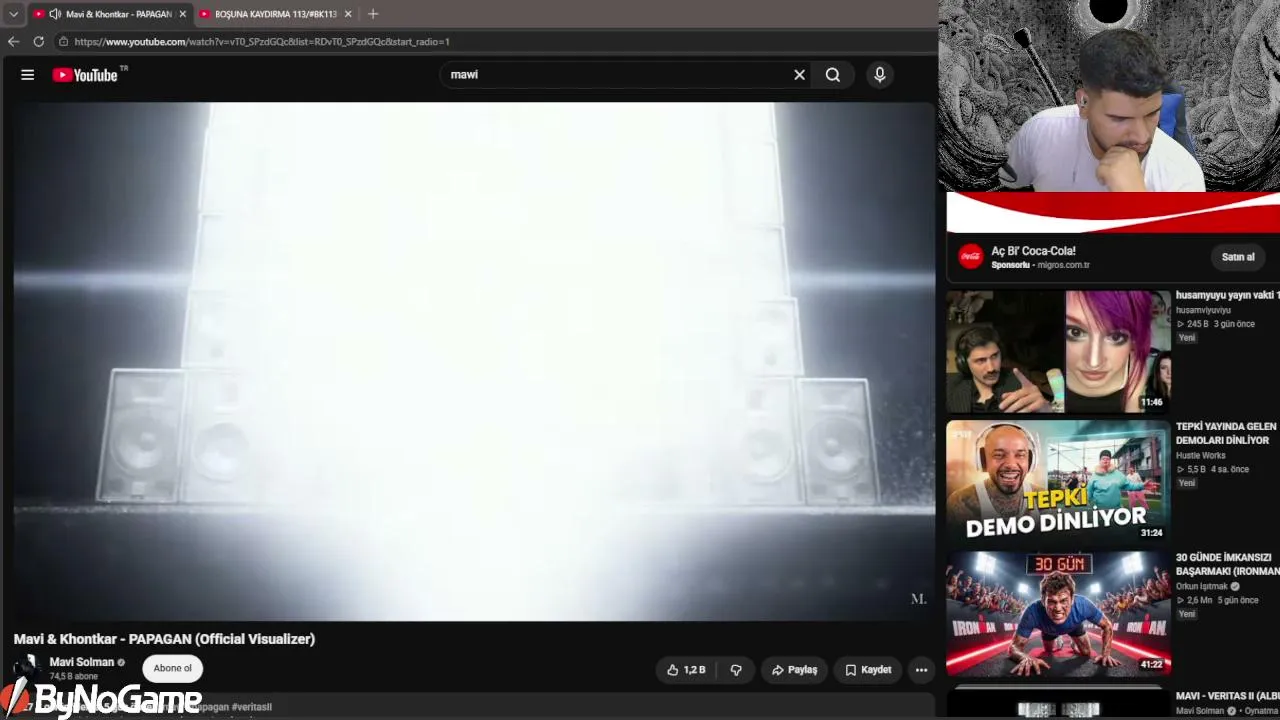This screenshot has width=1280, height=720.
Task: Start voice search with microphone icon
Action: tap(880, 75)
